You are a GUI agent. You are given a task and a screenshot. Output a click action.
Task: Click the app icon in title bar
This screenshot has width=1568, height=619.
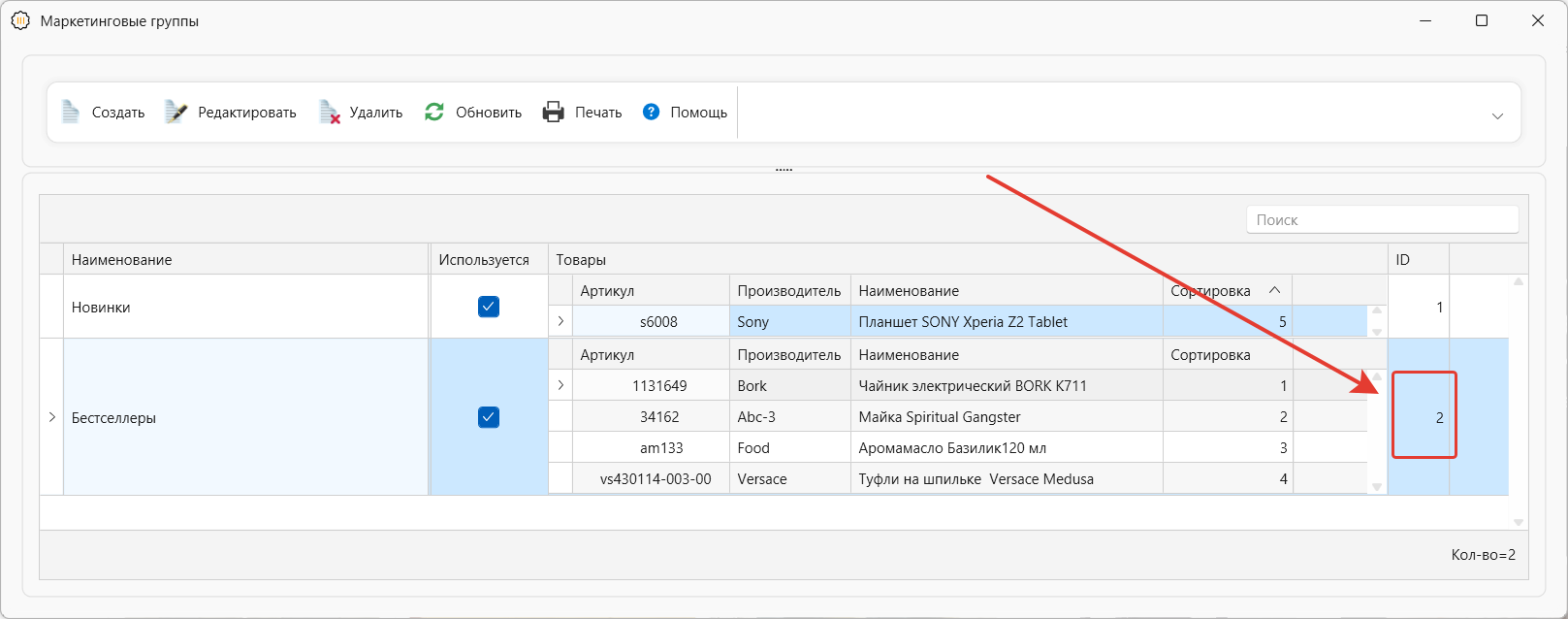pyautogui.click(x=20, y=20)
